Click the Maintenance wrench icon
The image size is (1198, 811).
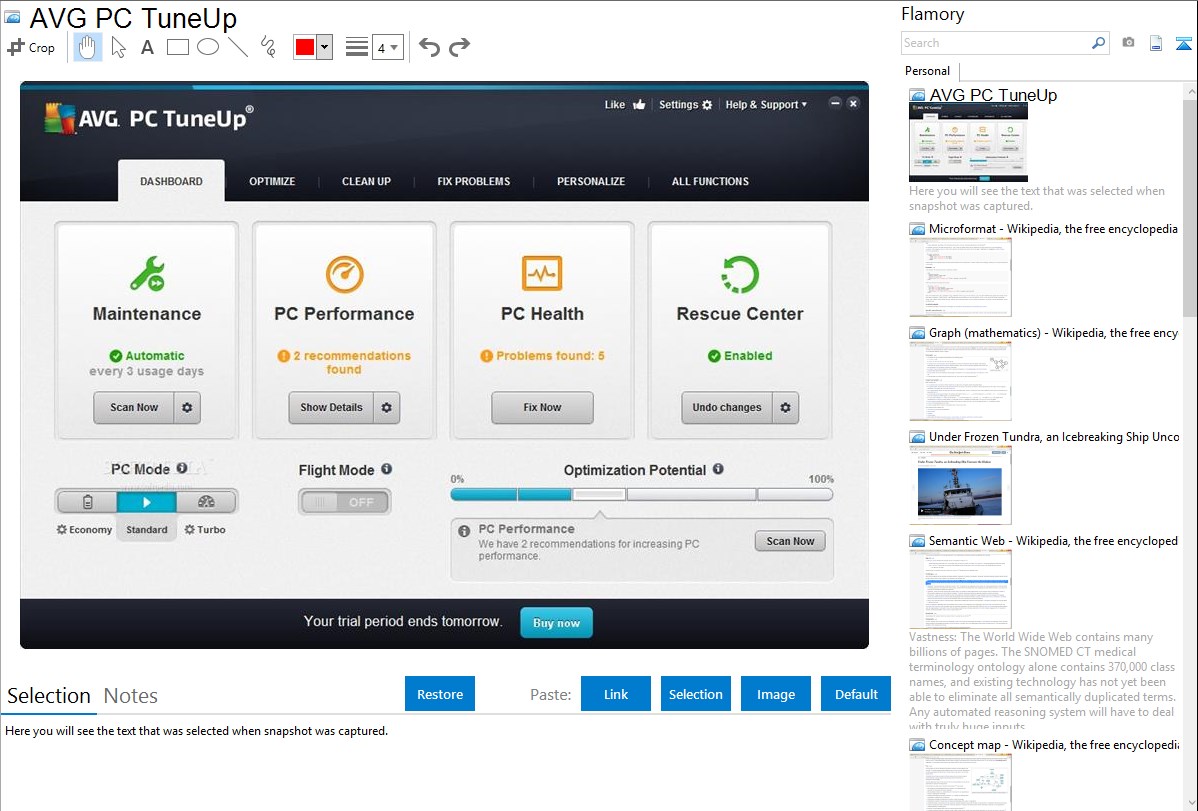(147, 274)
